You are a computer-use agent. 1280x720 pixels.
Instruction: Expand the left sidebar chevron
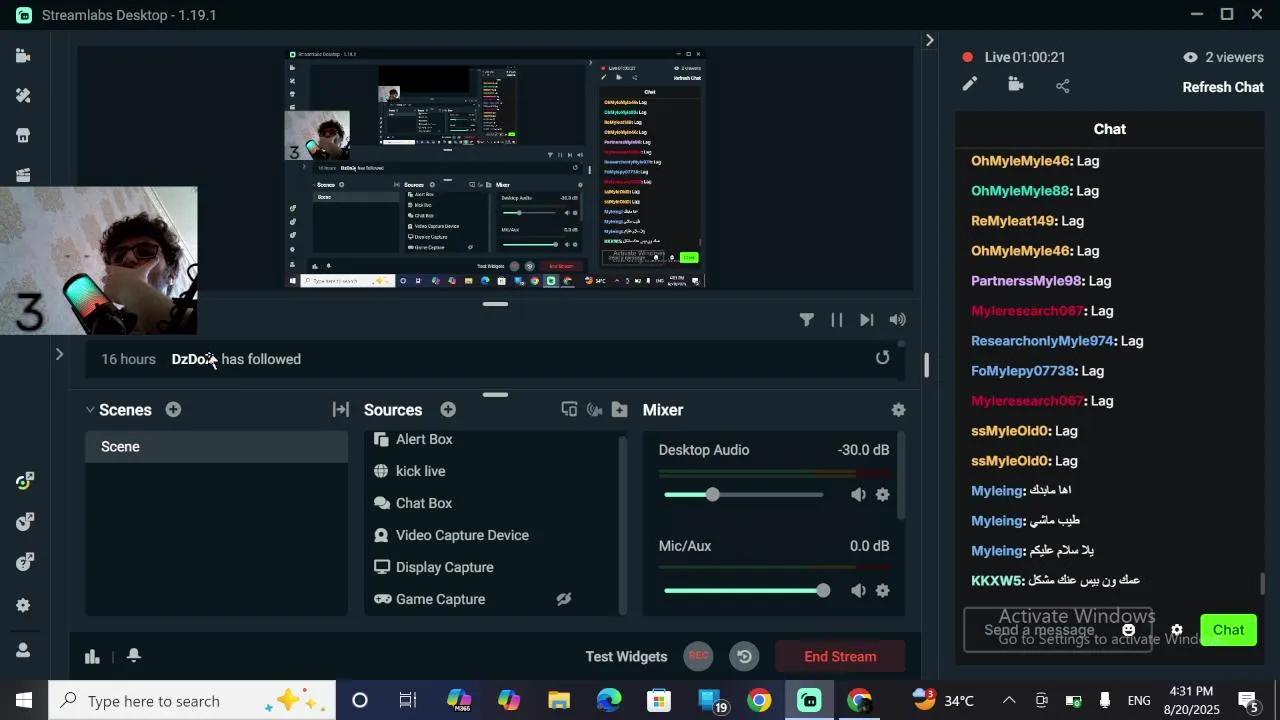click(59, 354)
